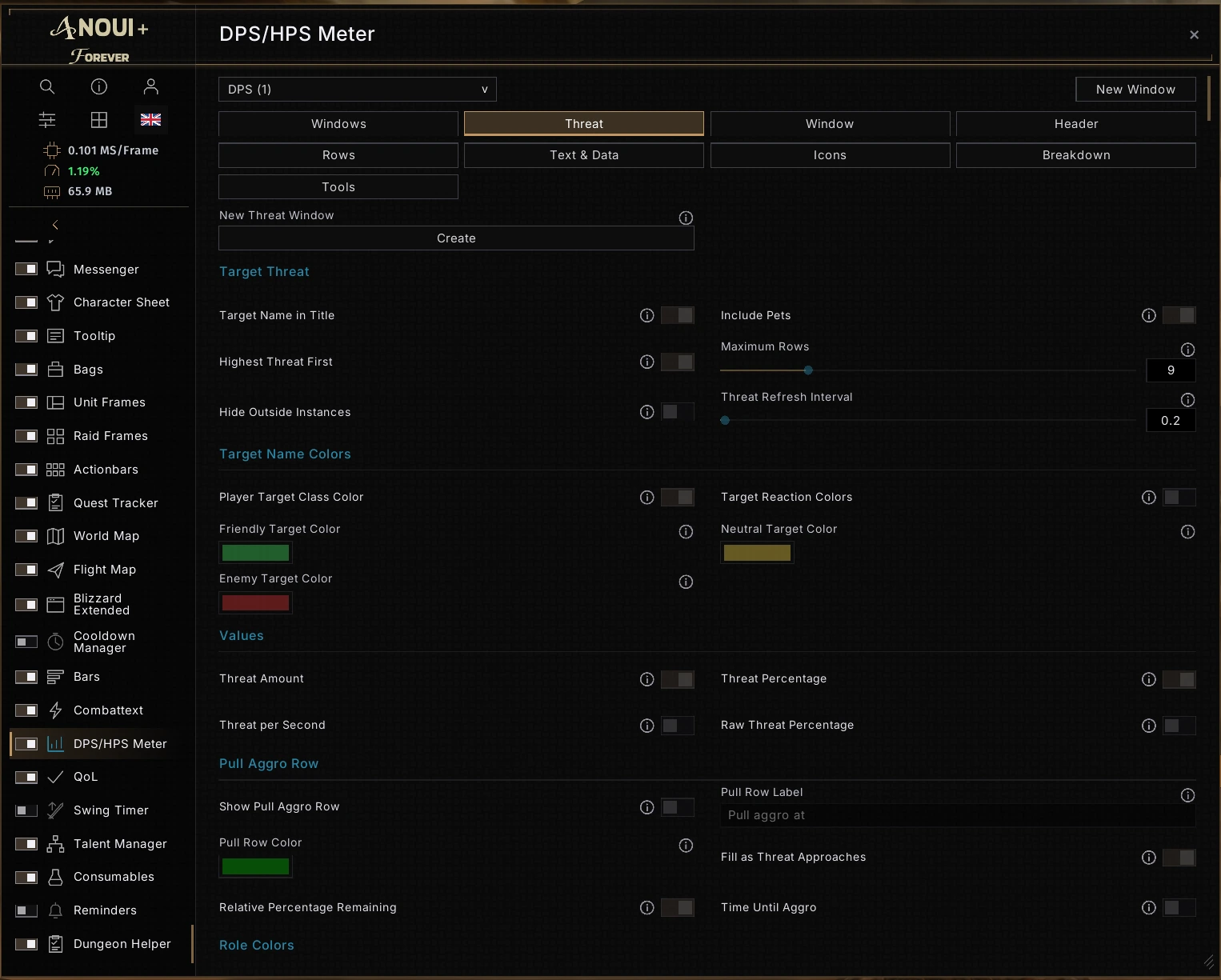Click the Bags module icon
This screenshot has height=980, width=1221.
(x=55, y=370)
